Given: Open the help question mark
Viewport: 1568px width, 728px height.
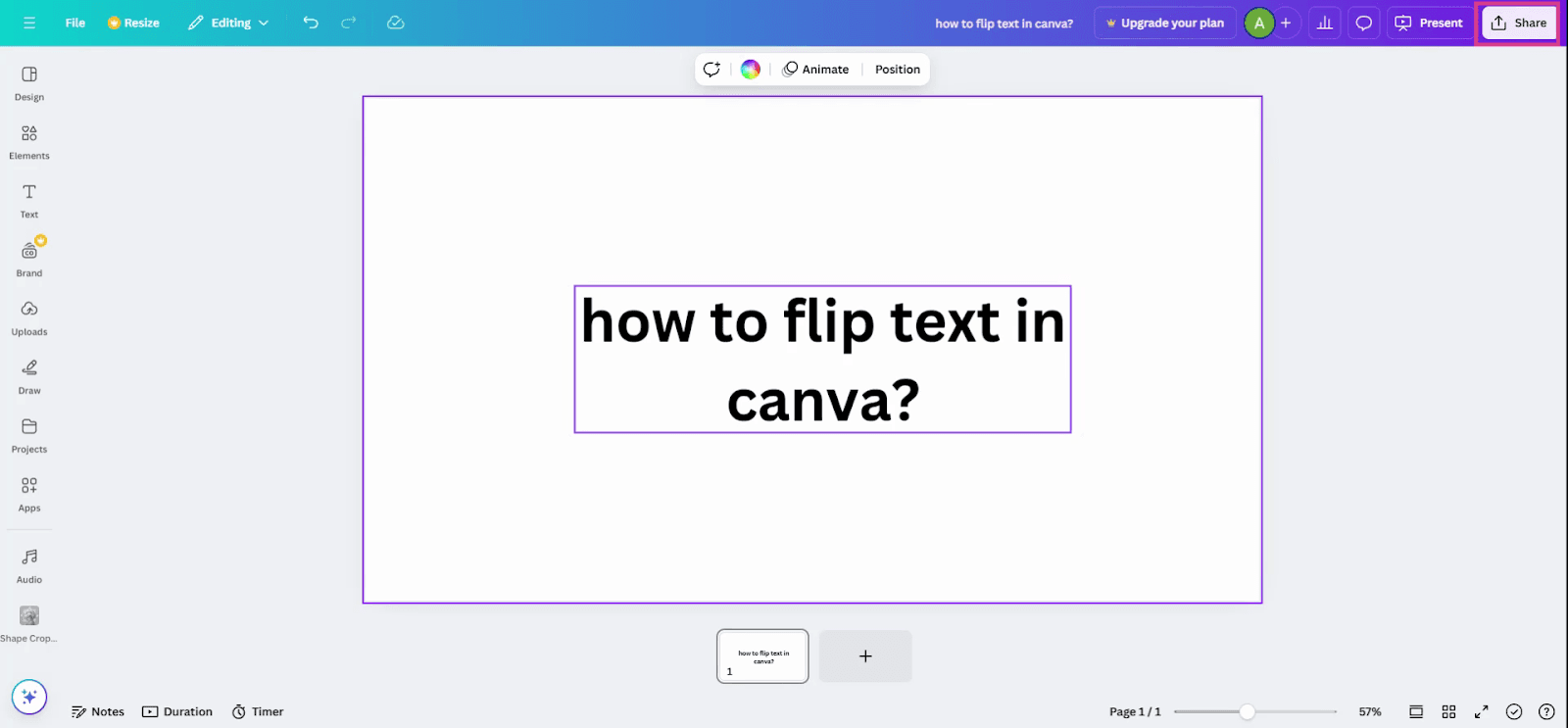Looking at the screenshot, I should 1546,711.
